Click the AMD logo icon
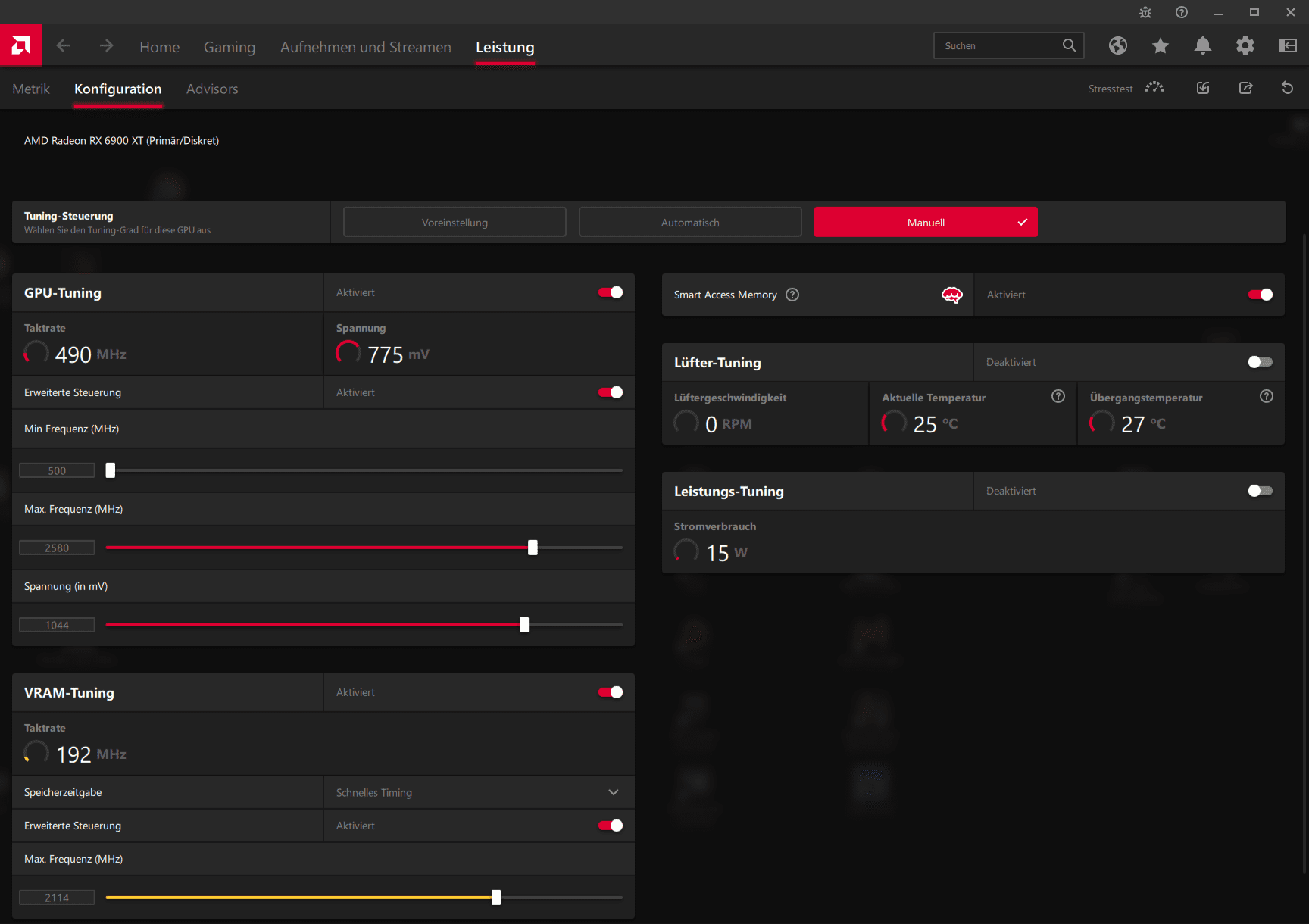This screenshot has width=1309, height=924. pyautogui.click(x=21, y=45)
